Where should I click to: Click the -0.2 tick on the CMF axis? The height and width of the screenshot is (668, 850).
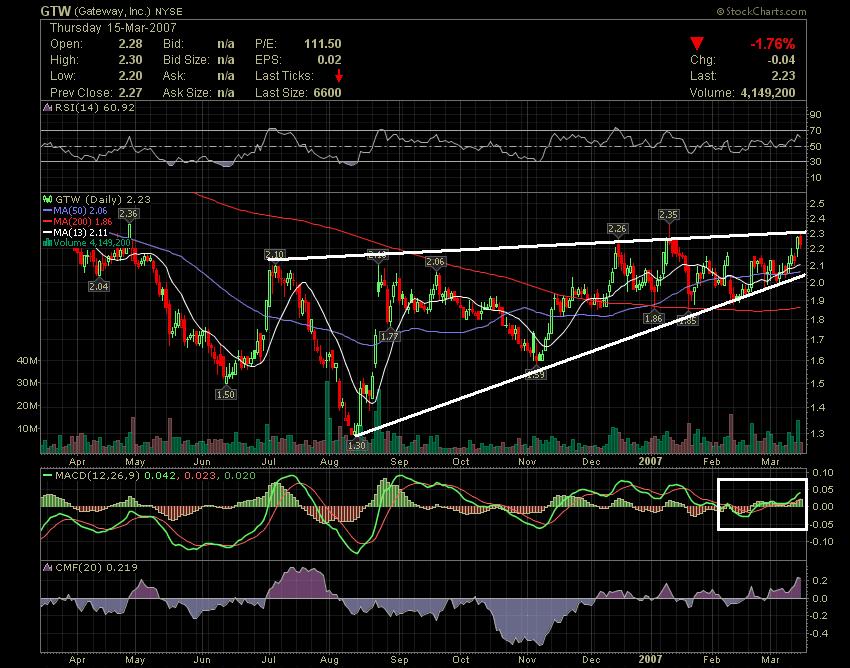point(819,615)
